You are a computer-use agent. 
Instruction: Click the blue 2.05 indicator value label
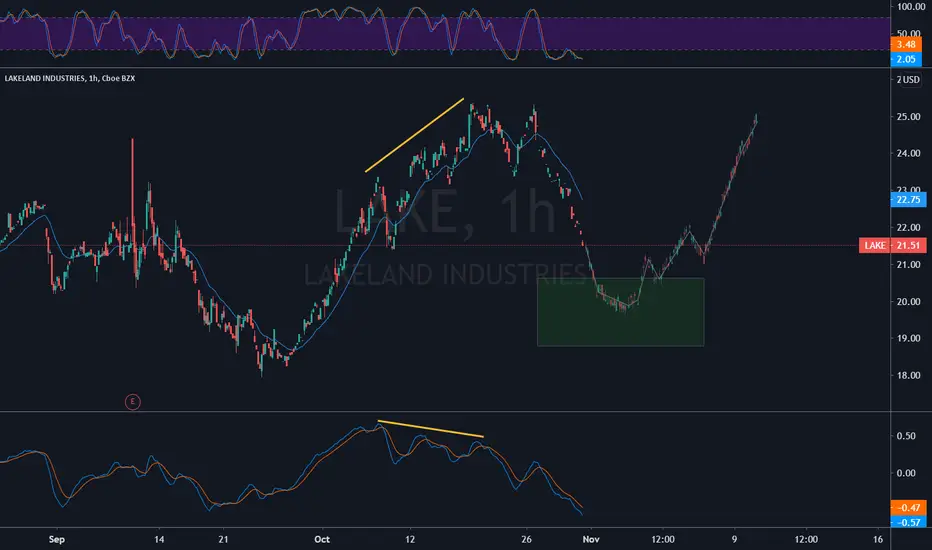pyautogui.click(x=906, y=59)
